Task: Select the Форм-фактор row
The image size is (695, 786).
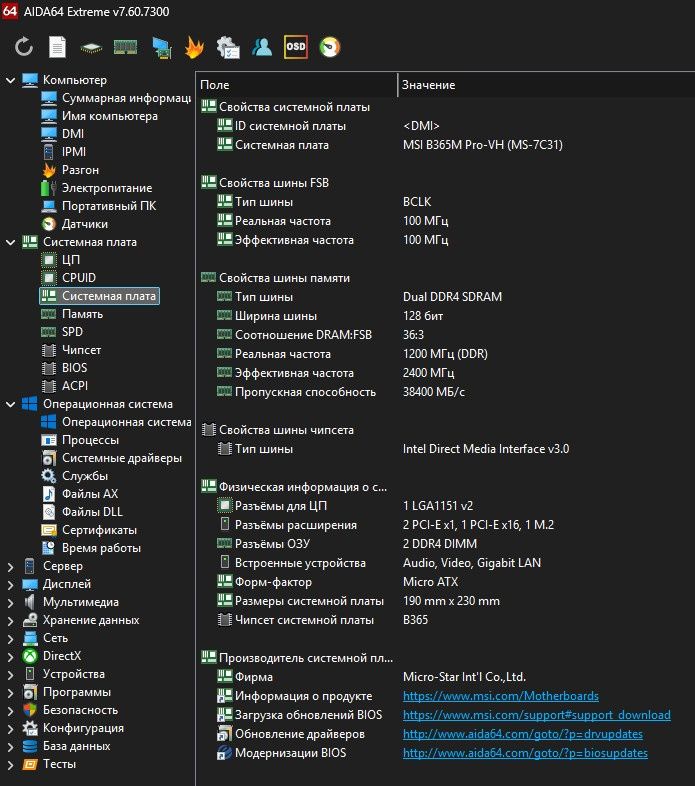Action: point(445,582)
